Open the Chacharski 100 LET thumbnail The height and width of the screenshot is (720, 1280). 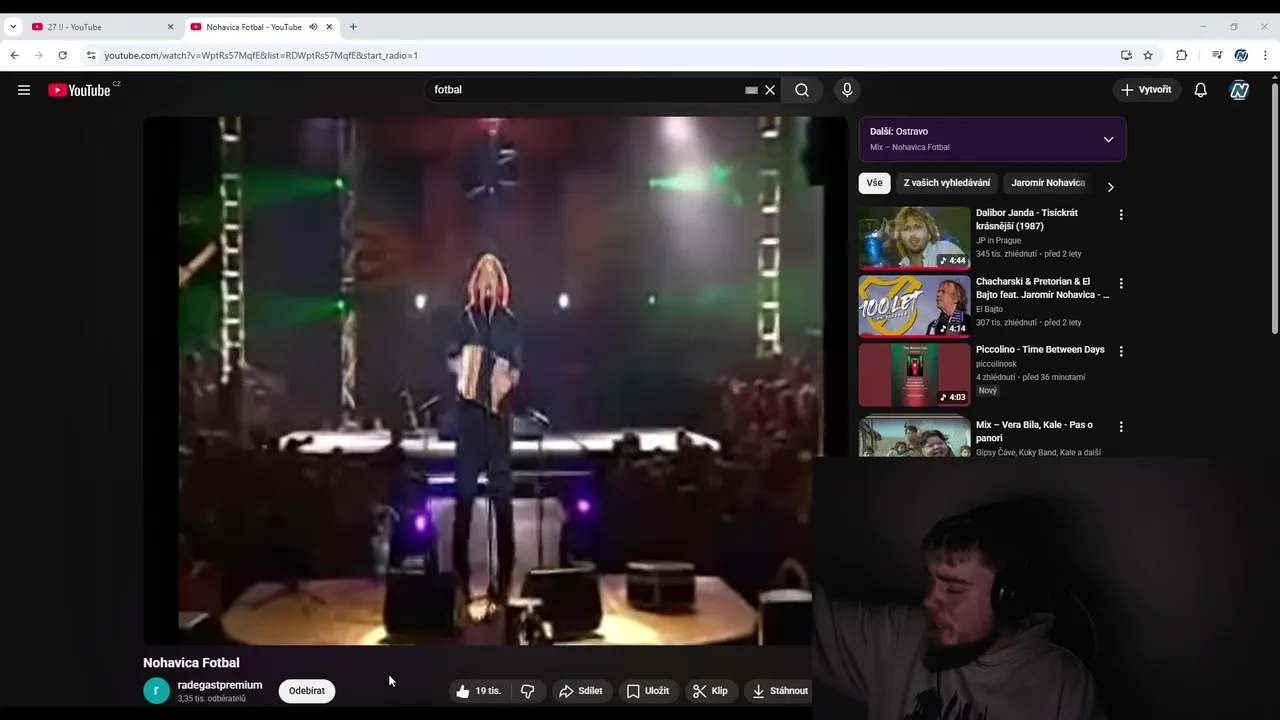point(914,307)
